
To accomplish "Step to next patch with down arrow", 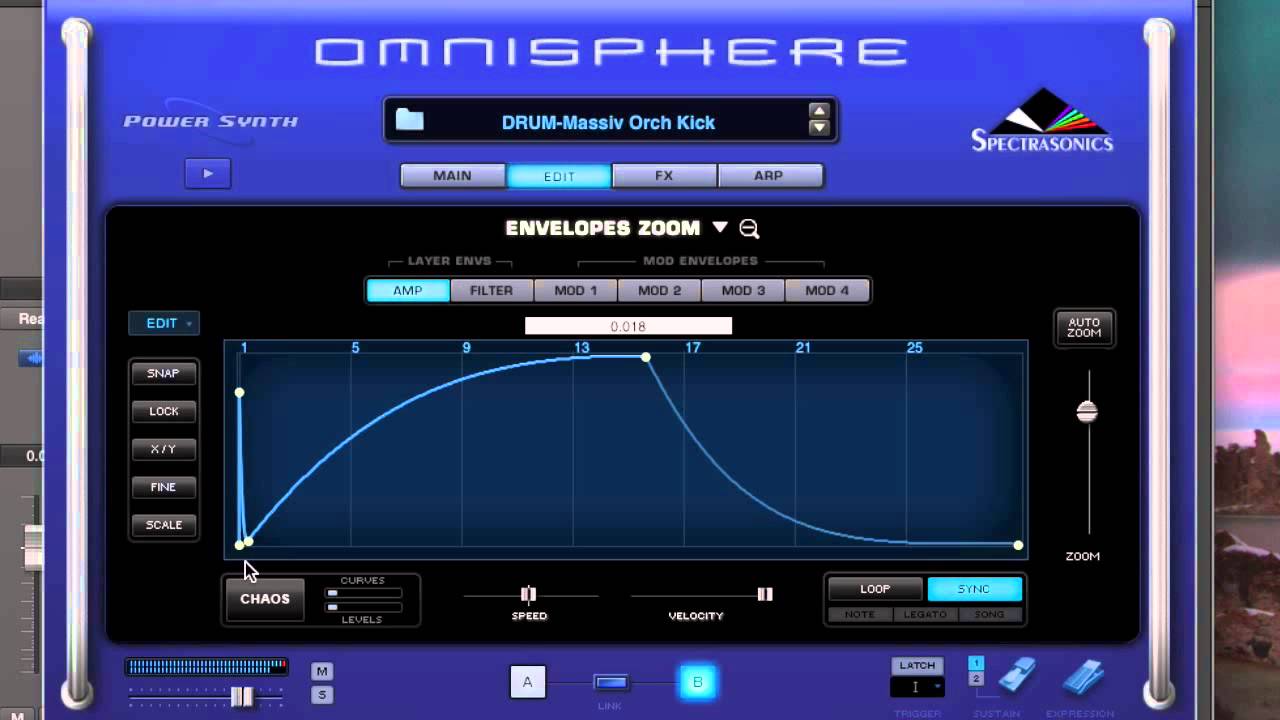I will point(819,128).
